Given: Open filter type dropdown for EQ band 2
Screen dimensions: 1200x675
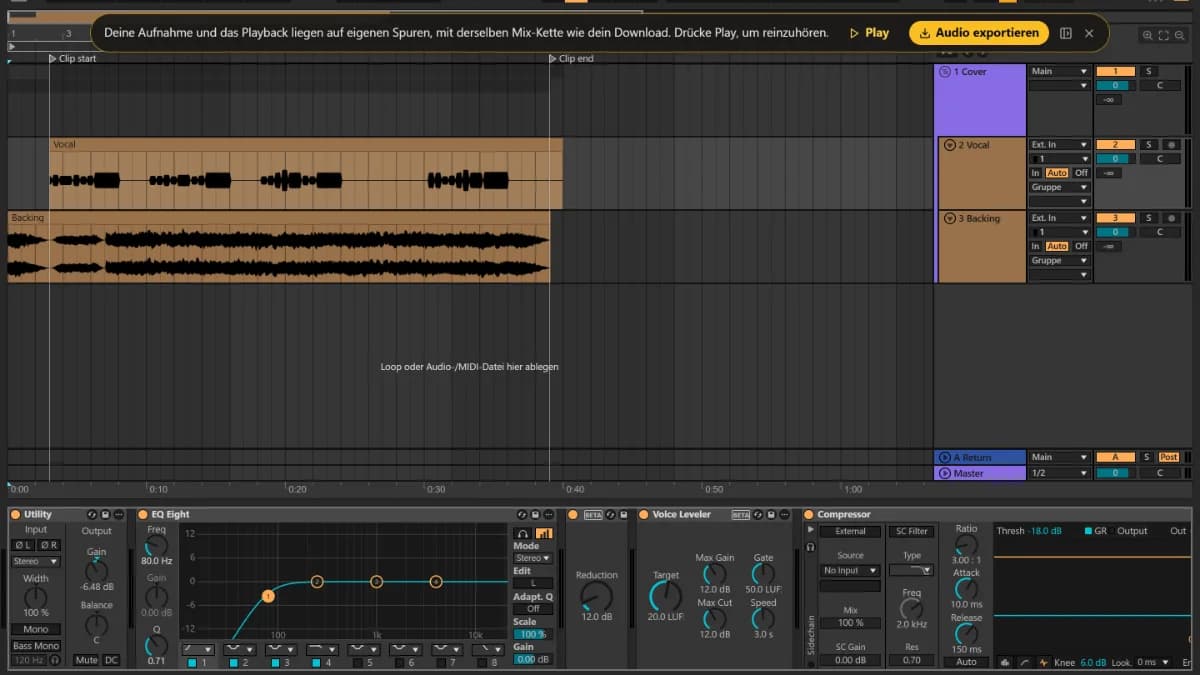Looking at the screenshot, I should tap(240, 649).
